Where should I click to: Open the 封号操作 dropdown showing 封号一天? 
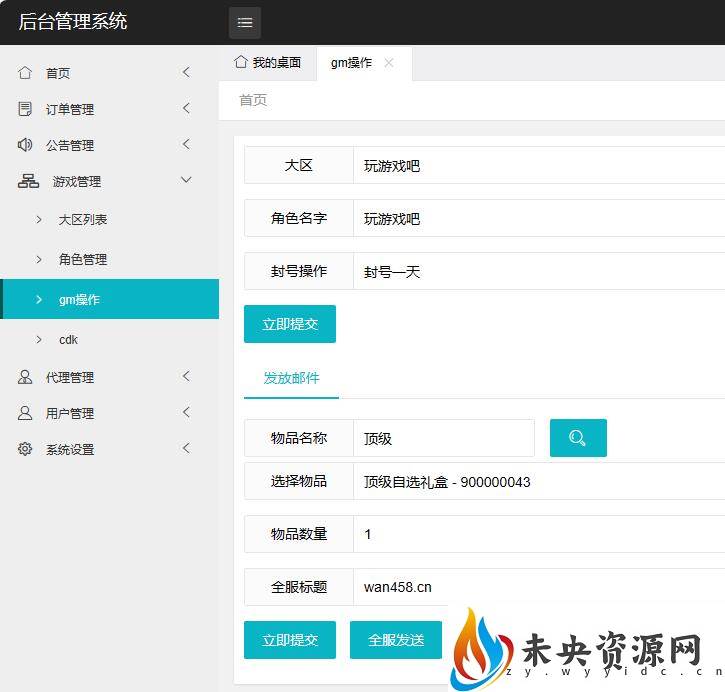click(540, 271)
